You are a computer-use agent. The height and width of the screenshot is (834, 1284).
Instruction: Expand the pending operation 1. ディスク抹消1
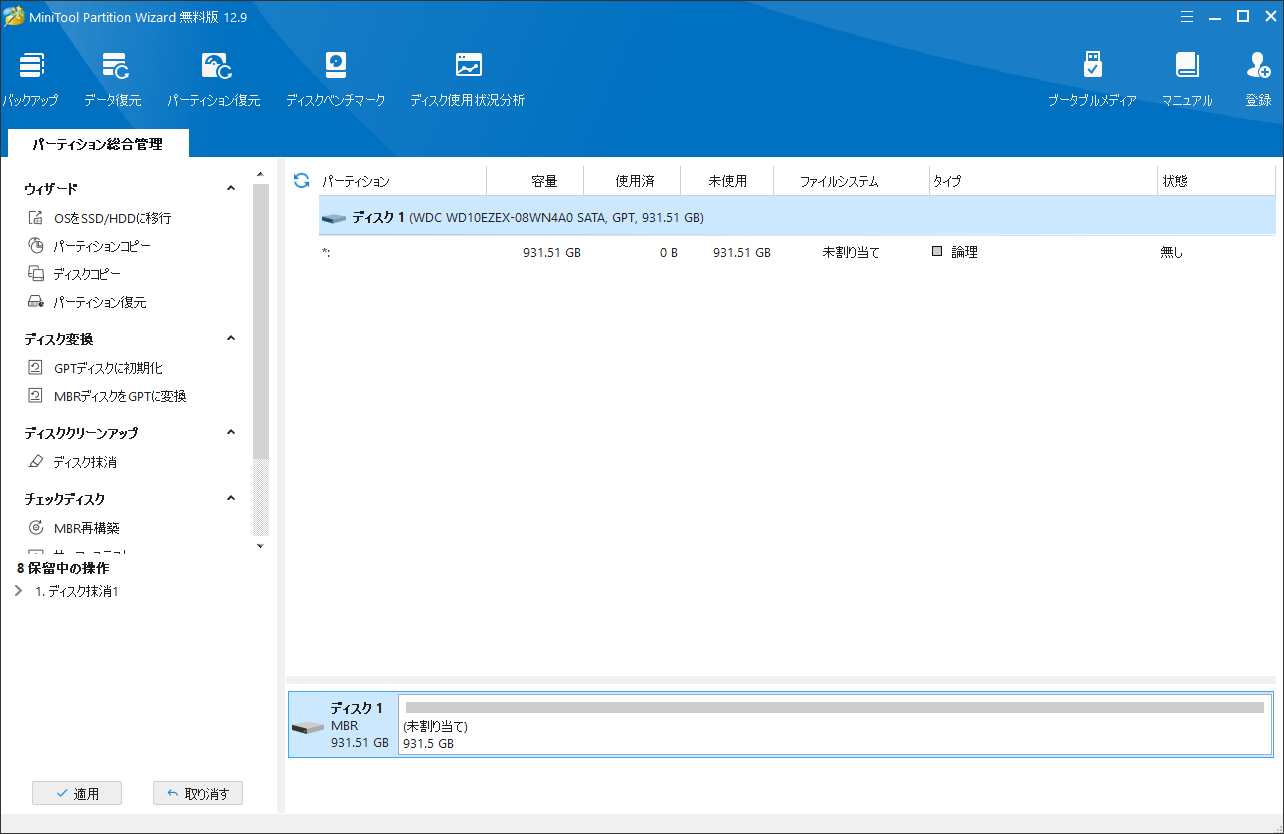19,591
